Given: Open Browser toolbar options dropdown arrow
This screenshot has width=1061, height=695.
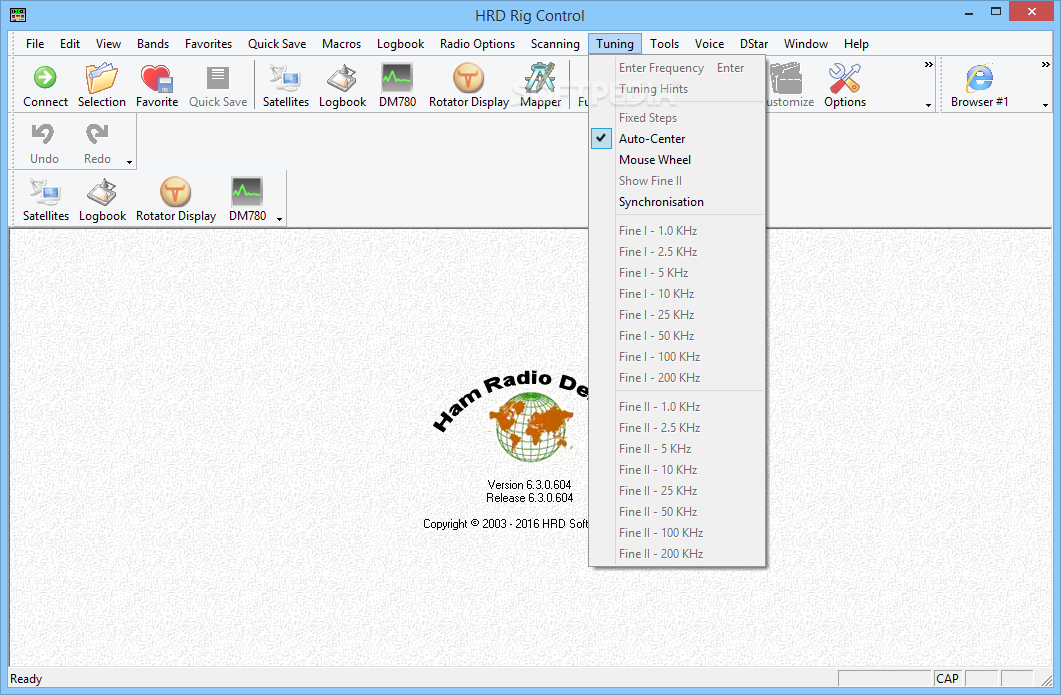Looking at the screenshot, I should pyautogui.click(x=1045, y=106).
